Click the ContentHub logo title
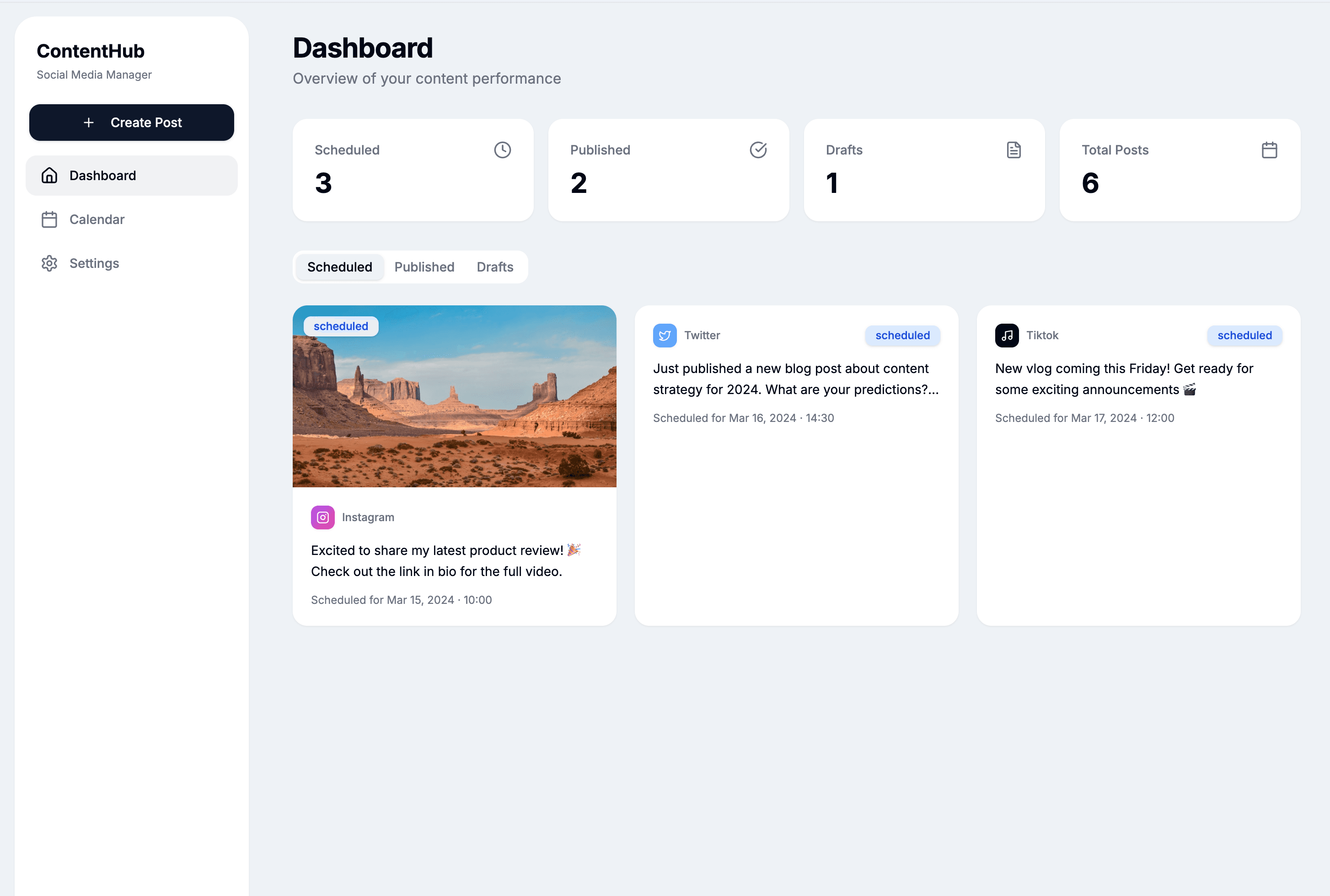This screenshot has width=1330, height=896. (90, 51)
